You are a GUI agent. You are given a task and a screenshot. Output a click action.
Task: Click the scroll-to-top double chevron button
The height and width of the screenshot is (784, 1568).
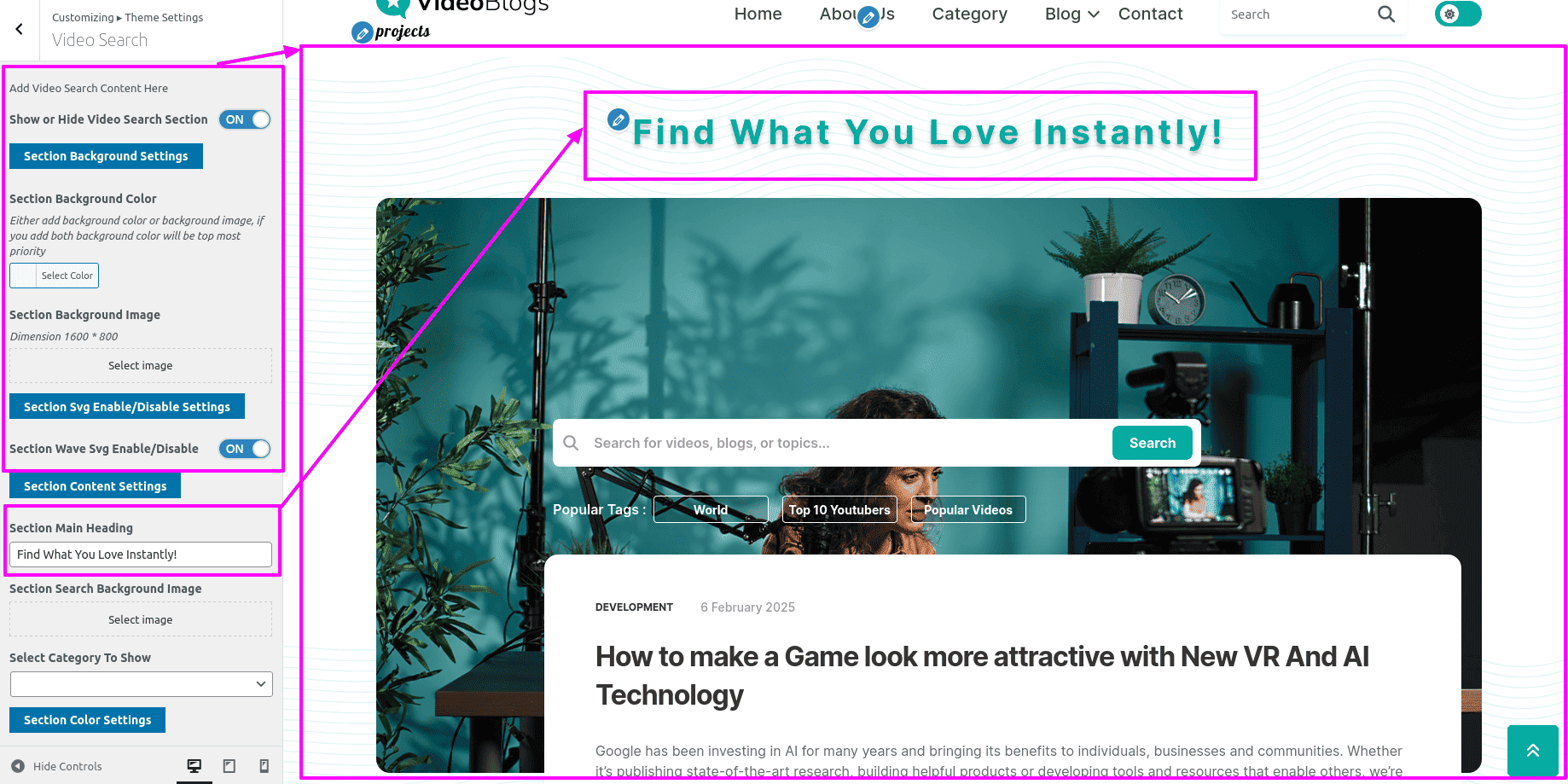[1532, 751]
